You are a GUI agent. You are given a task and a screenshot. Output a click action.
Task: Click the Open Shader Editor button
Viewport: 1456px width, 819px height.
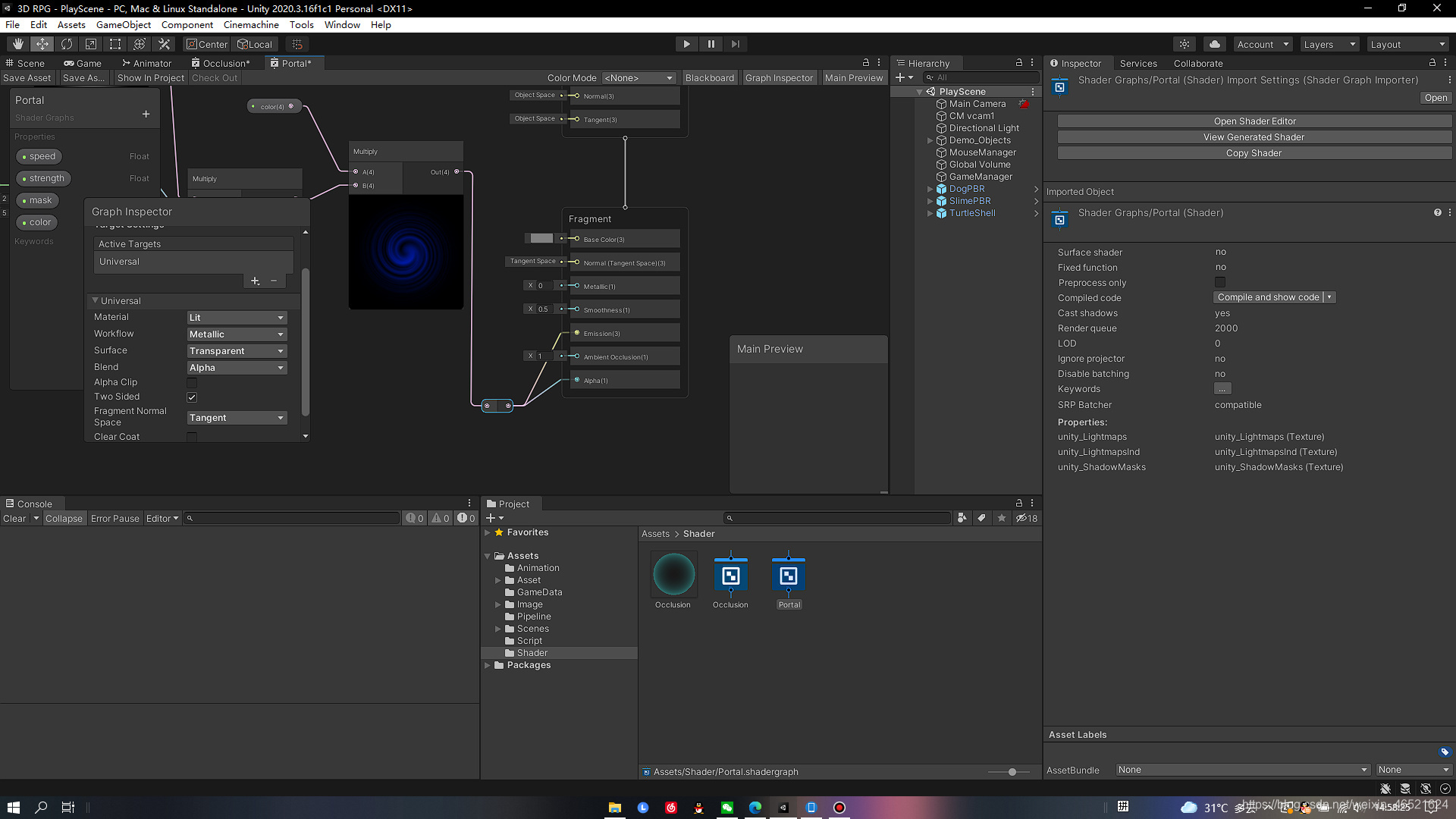point(1254,121)
